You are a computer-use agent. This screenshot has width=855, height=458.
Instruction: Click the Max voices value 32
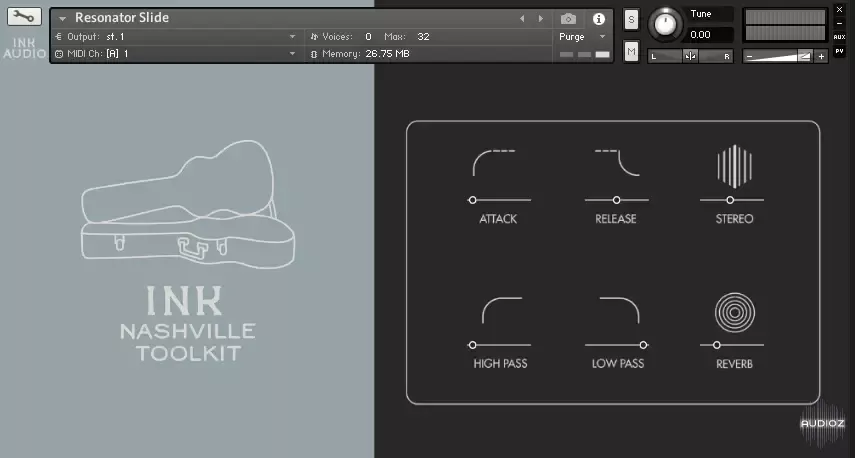[423, 37]
